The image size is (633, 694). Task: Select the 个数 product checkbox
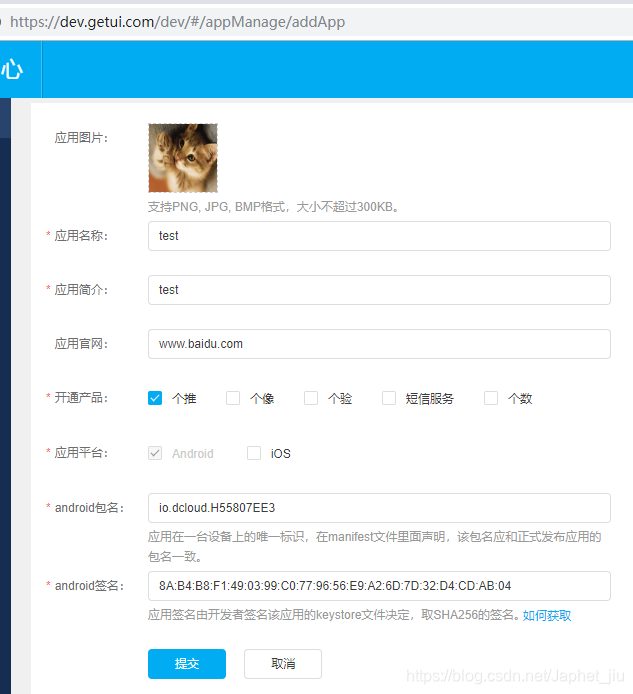pos(490,398)
